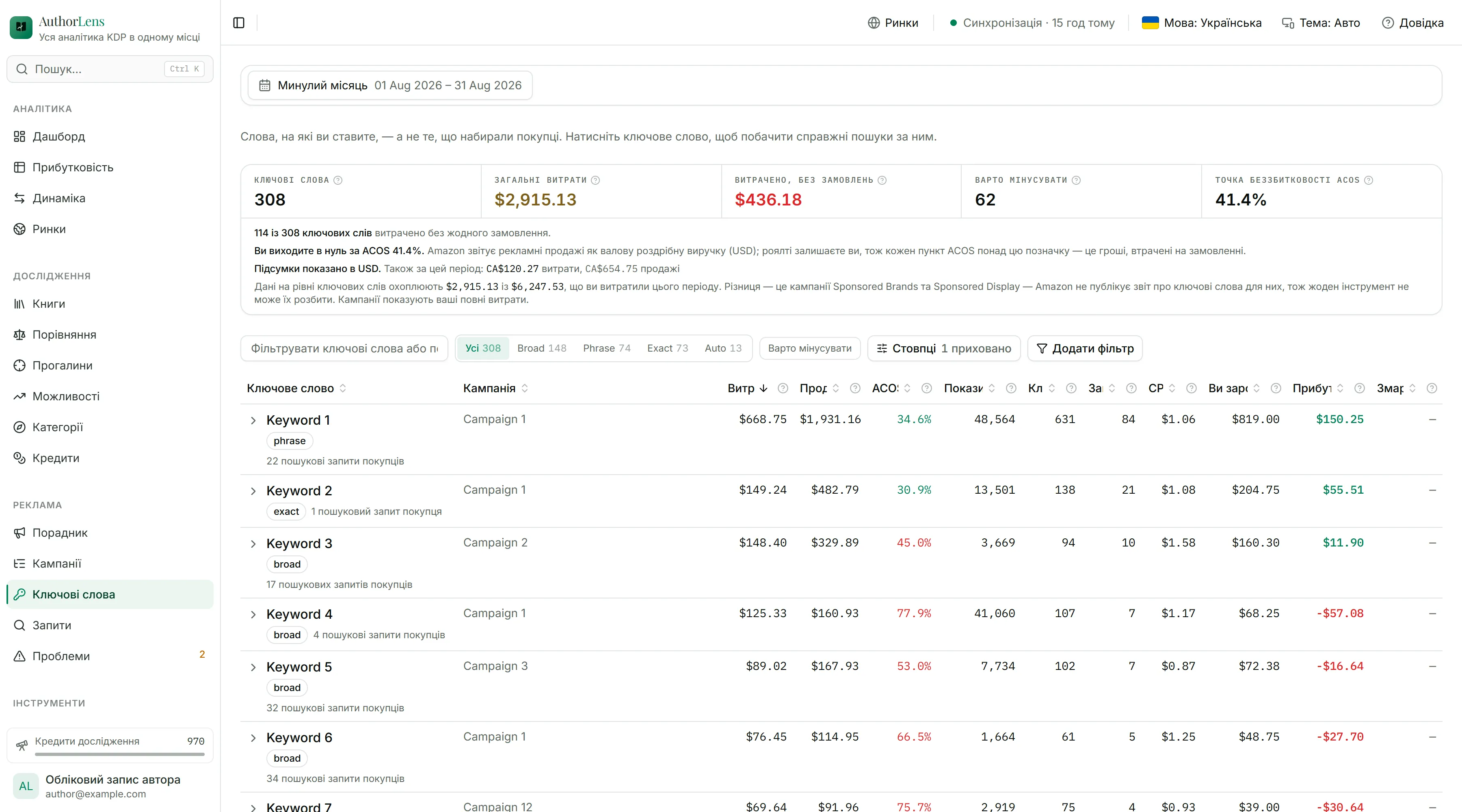This screenshot has width=1462, height=812.
Task: Go to Прибутковість in sidebar
Action: coord(110,167)
